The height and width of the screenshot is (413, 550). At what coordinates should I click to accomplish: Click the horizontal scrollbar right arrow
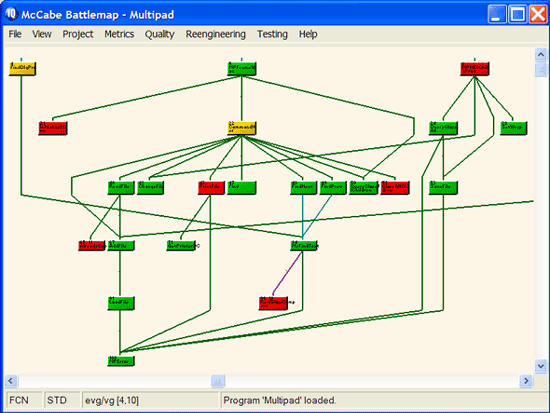pos(526,381)
